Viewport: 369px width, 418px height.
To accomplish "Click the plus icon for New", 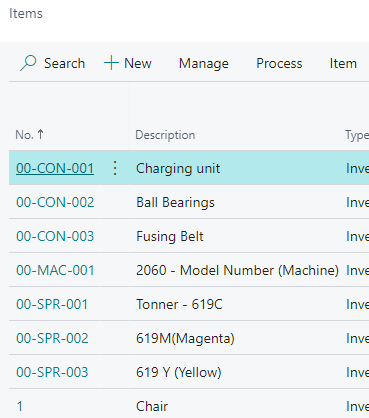I will tap(111, 63).
